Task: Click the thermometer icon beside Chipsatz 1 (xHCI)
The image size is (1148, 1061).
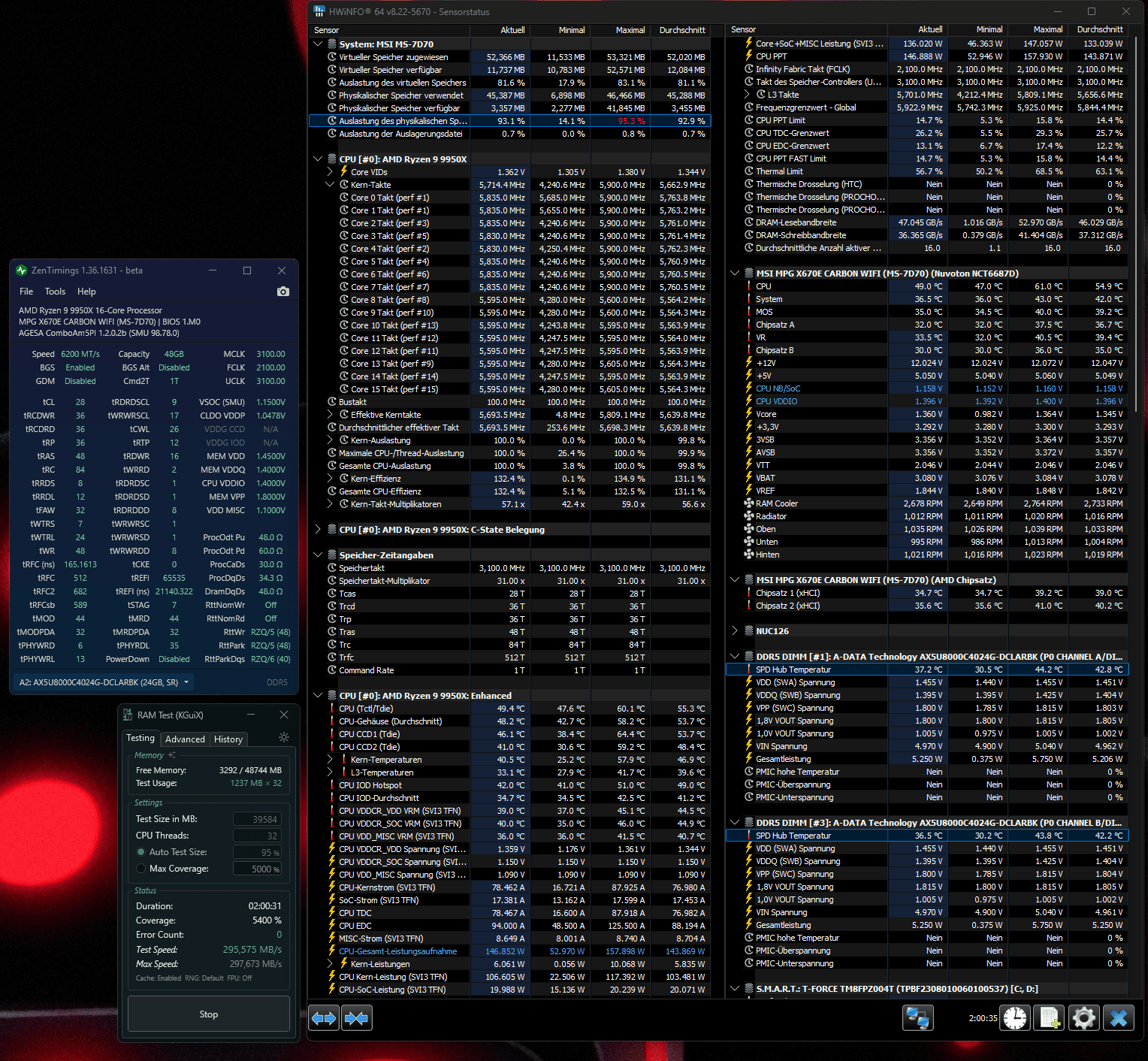Action: tap(748, 593)
